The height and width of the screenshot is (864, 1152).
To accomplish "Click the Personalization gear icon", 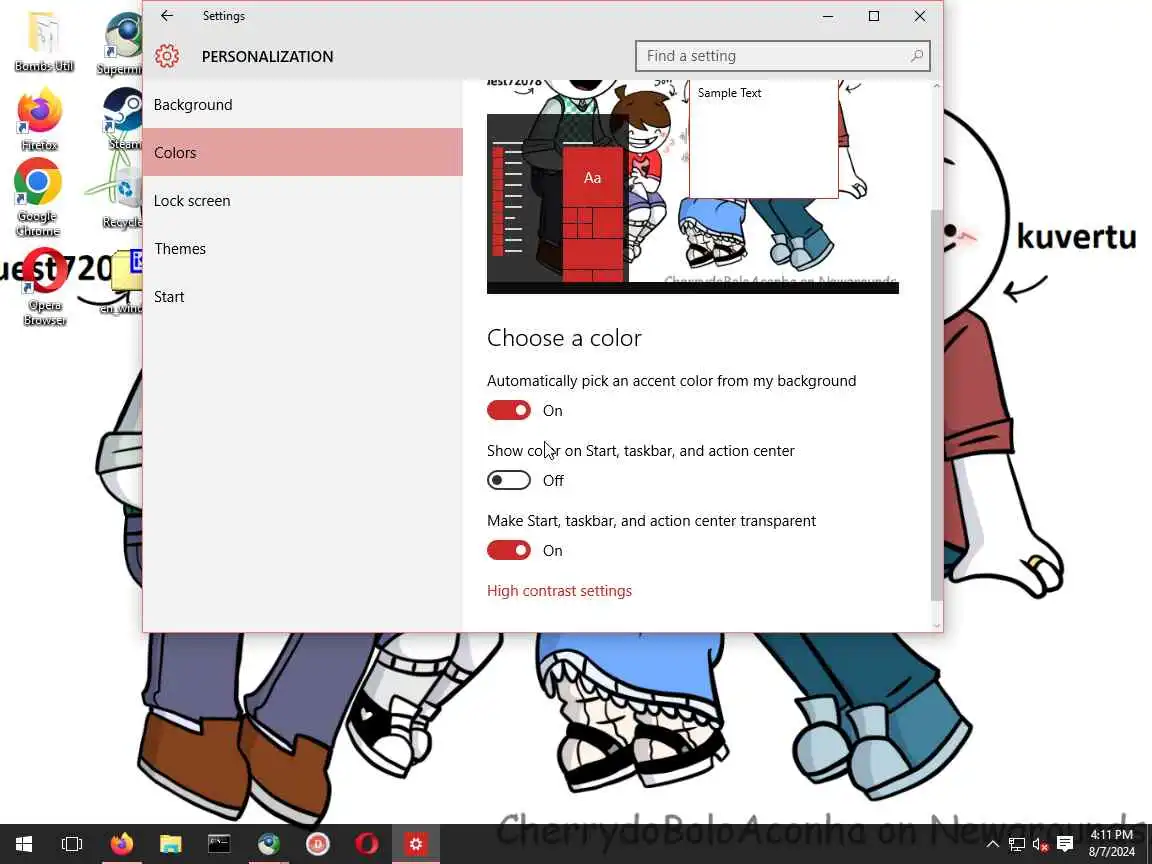I will click(167, 56).
